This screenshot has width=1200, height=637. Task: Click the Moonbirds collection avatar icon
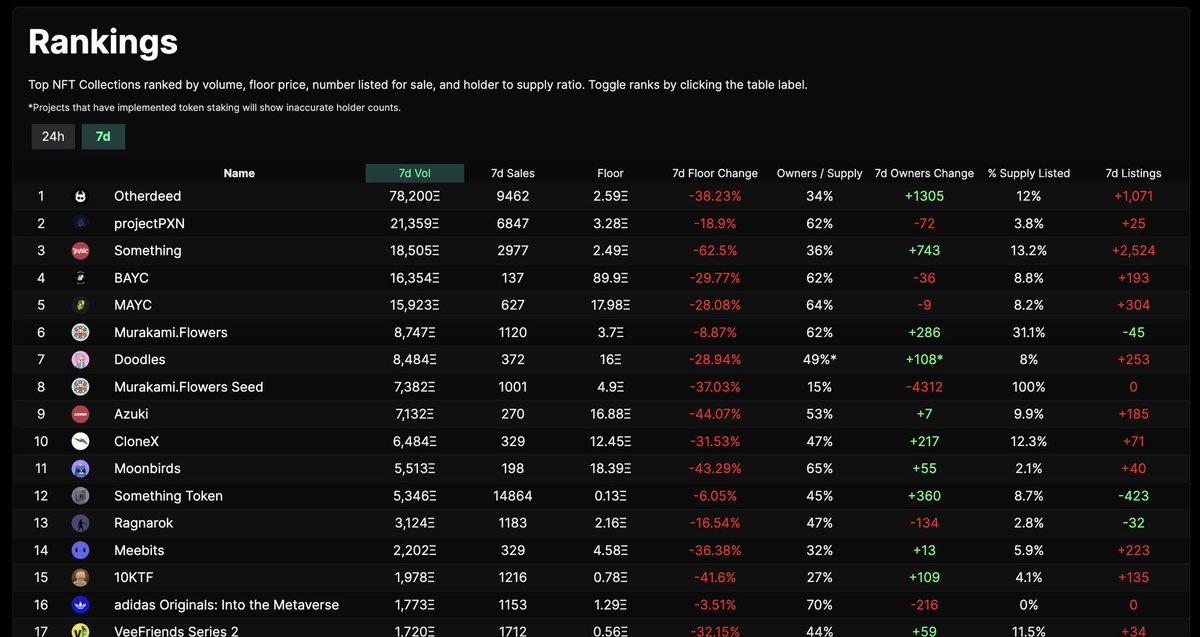(80, 469)
